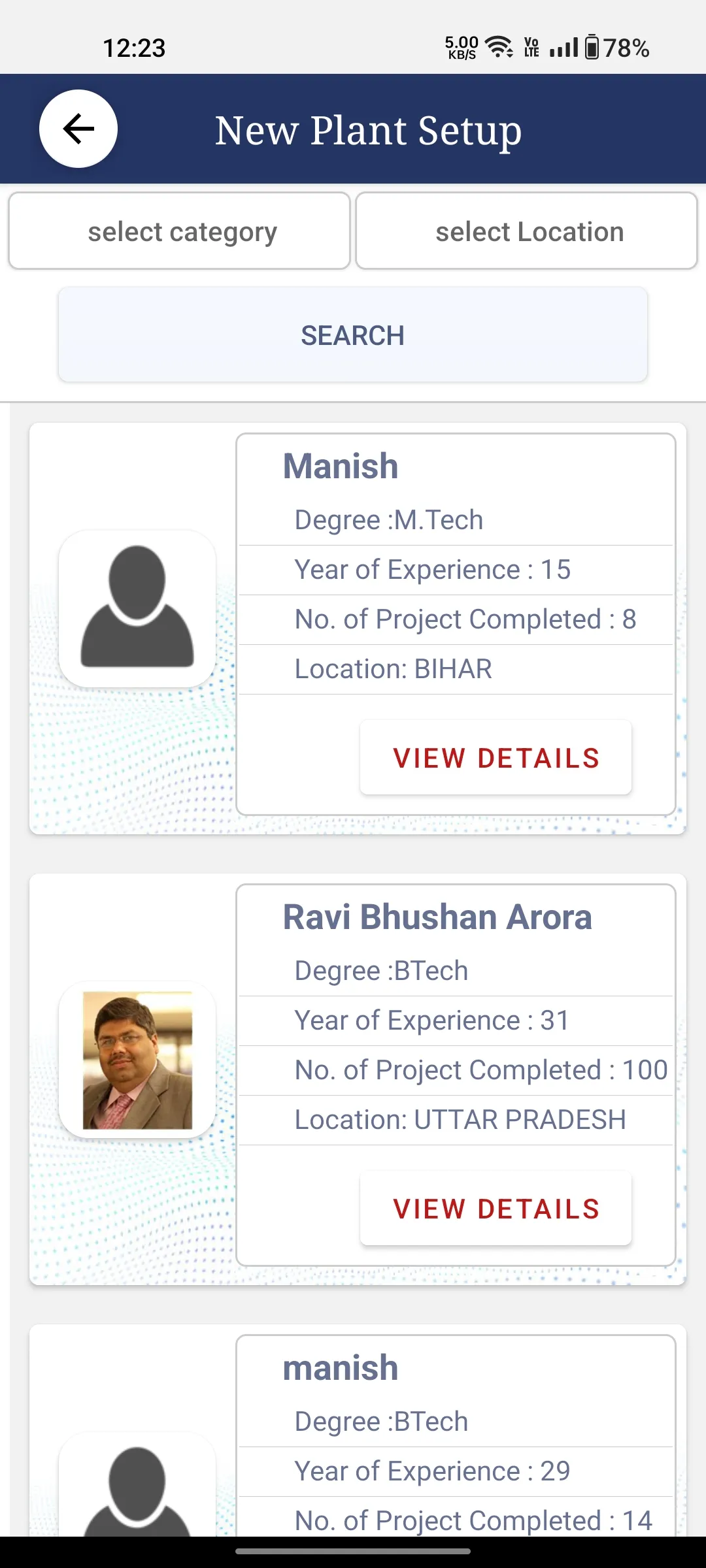Select the Ravi Bhushan Arora name heading
Image resolution: width=706 pixels, height=1568 pixels.
point(437,917)
